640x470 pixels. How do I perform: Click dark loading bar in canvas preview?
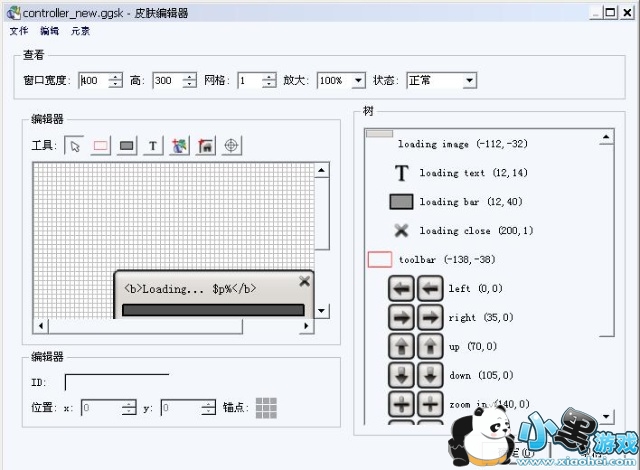click(x=213, y=310)
